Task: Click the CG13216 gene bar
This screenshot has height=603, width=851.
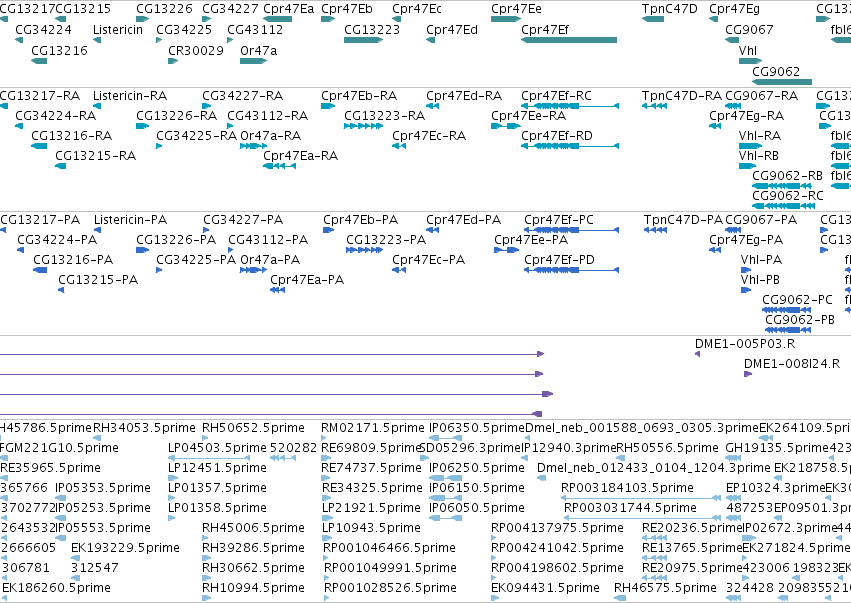Action: [x=39, y=61]
